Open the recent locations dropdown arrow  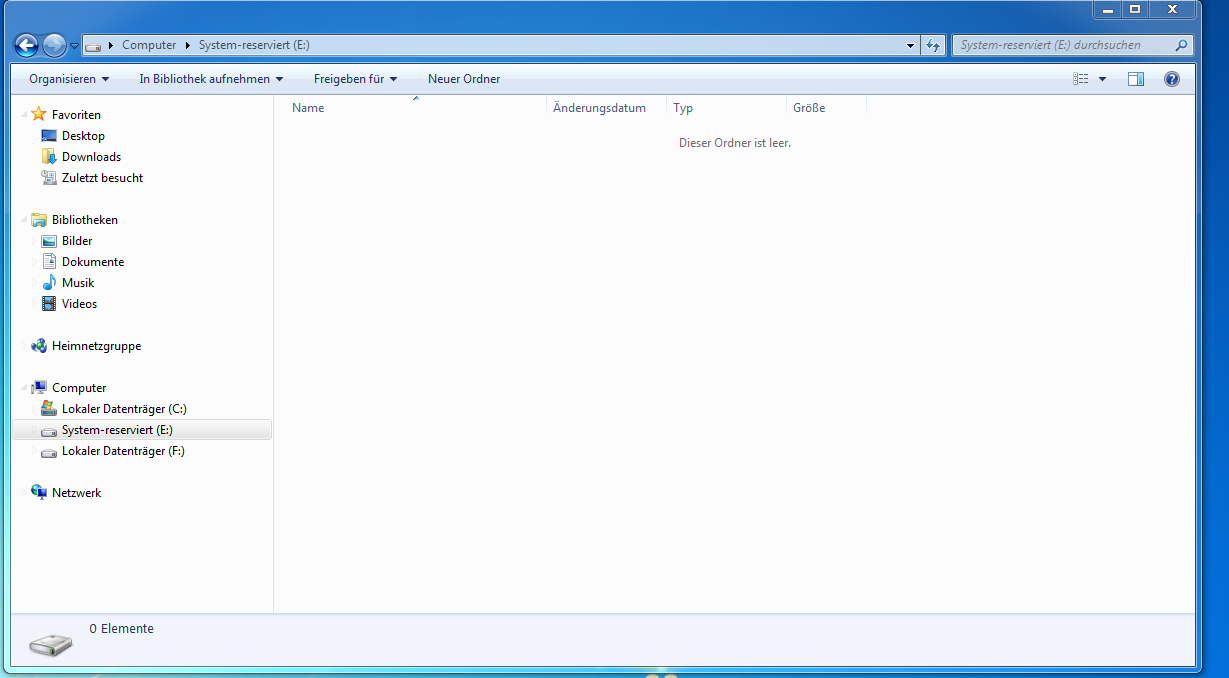tap(74, 46)
